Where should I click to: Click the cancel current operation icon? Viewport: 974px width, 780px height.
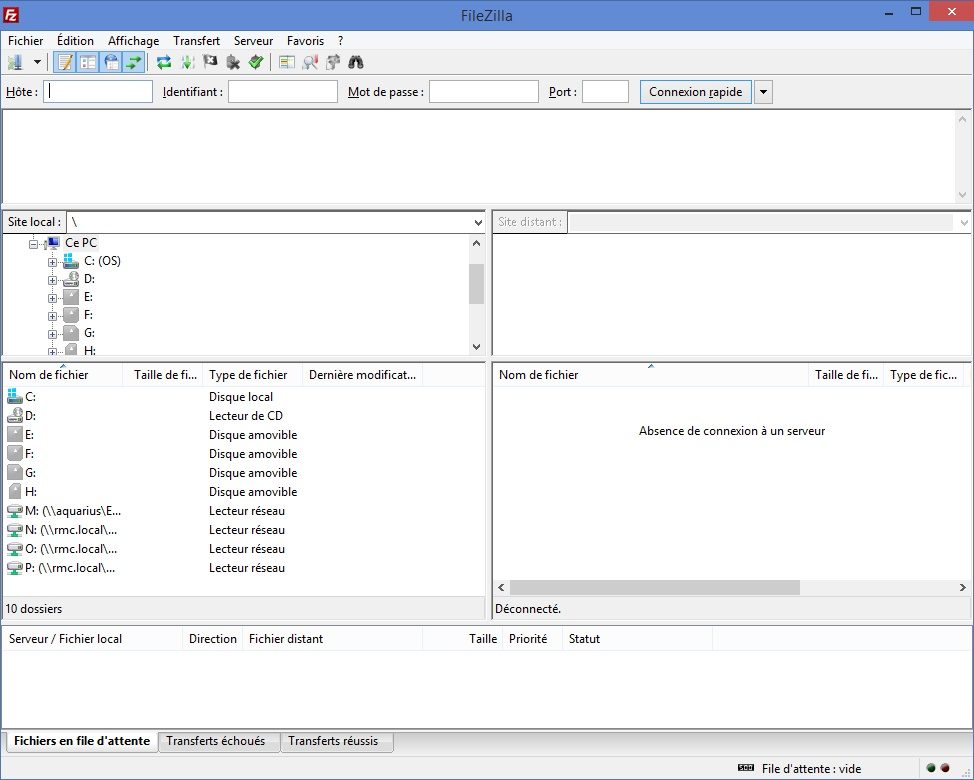pyautogui.click(x=210, y=62)
